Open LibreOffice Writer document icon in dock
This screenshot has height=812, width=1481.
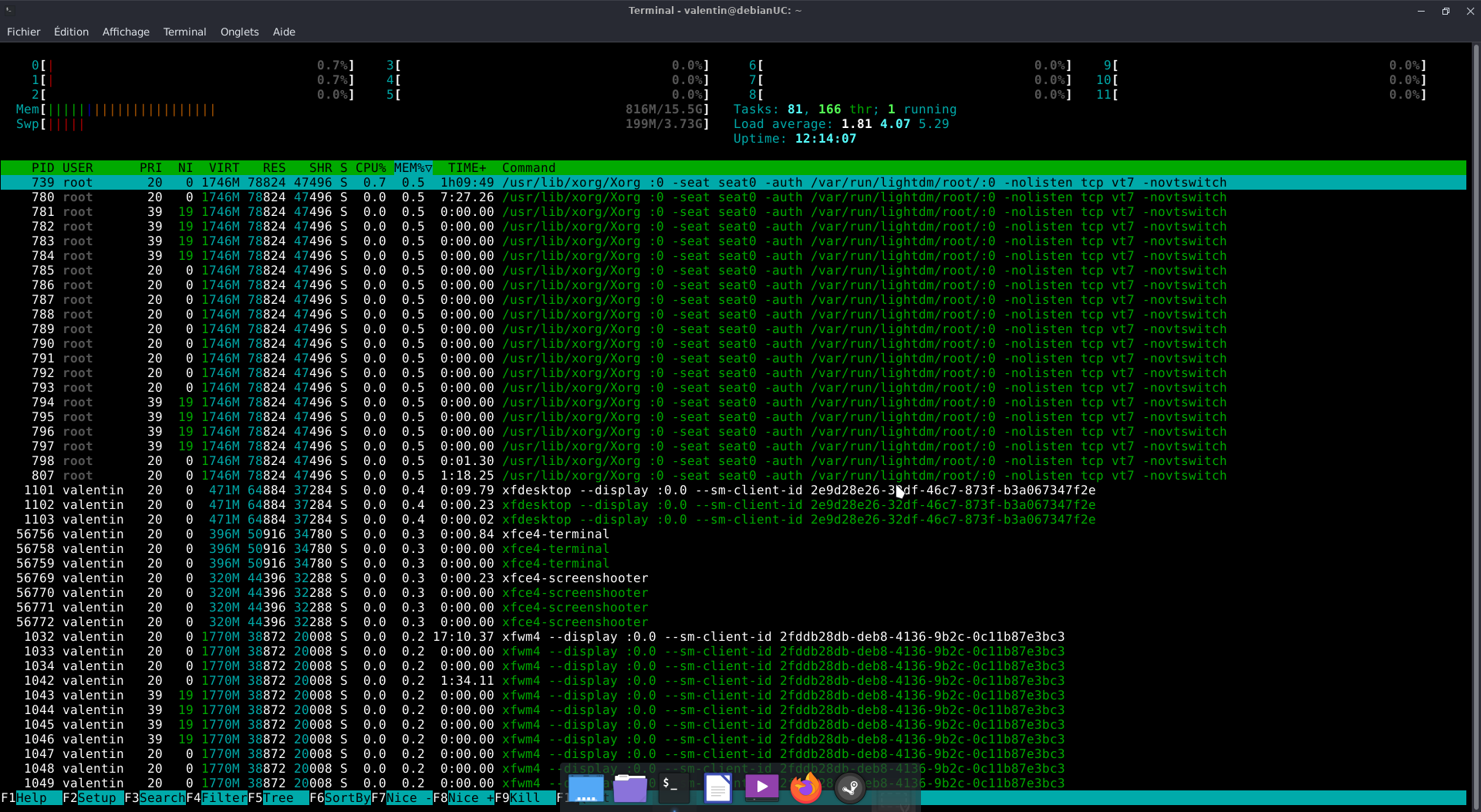(x=717, y=787)
